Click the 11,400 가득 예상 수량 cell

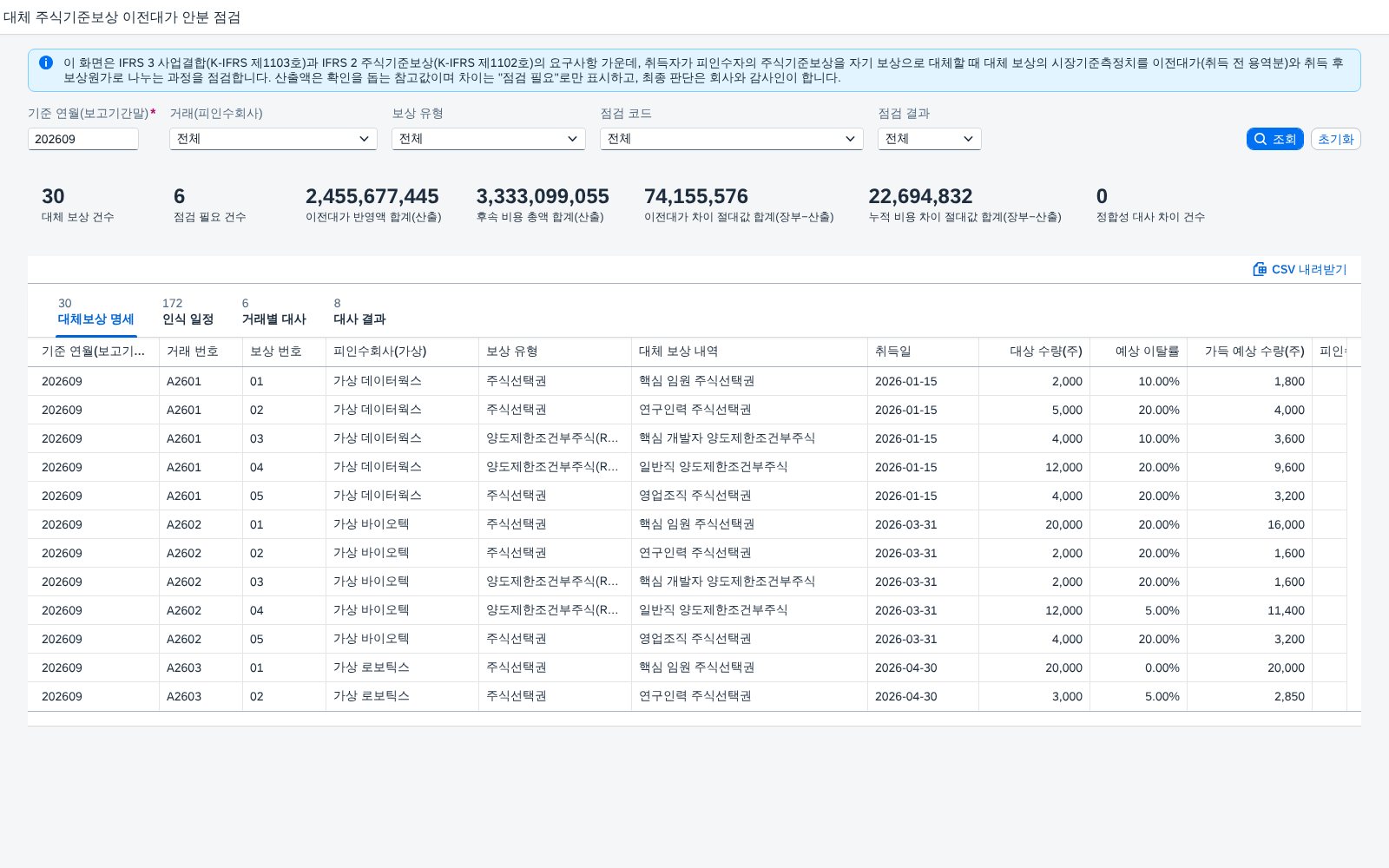pyautogui.click(x=1250, y=610)
